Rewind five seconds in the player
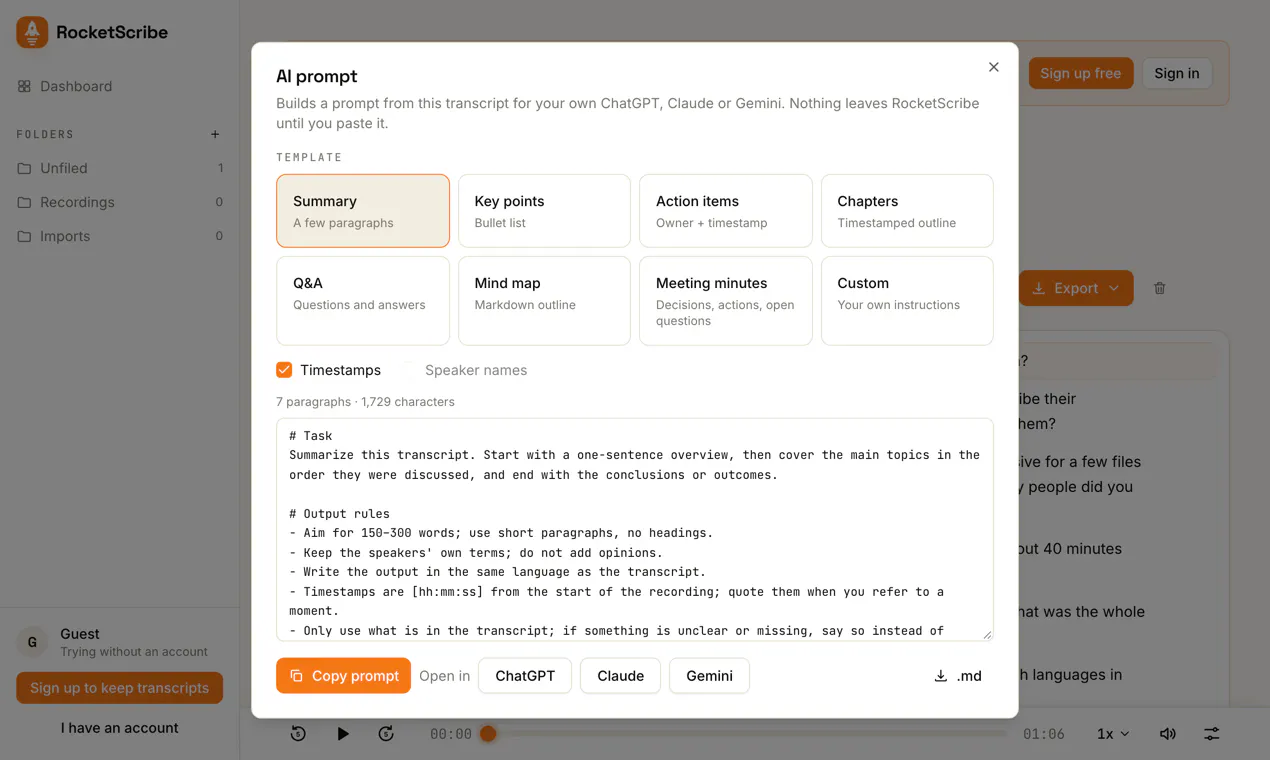This screenshot has height=760, width=1270. click(x=298, y=734)
